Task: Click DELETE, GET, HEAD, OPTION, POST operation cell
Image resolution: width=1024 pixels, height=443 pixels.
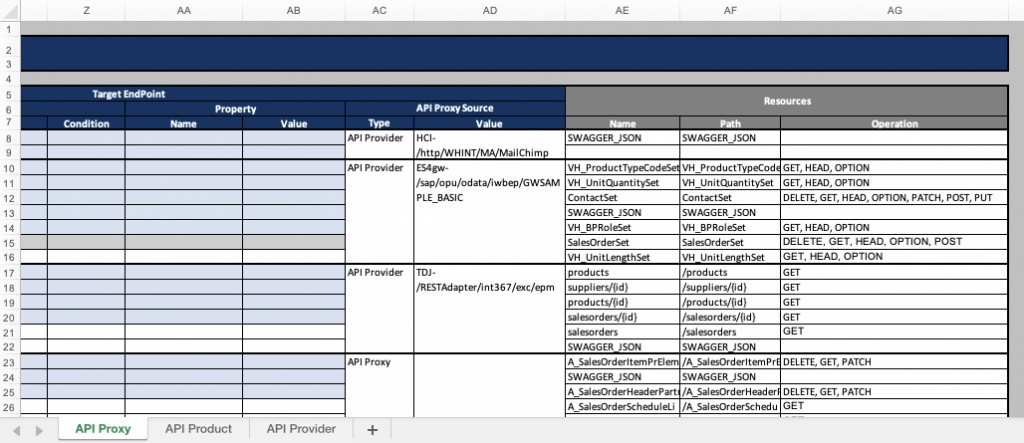Action: coord(894,242)
